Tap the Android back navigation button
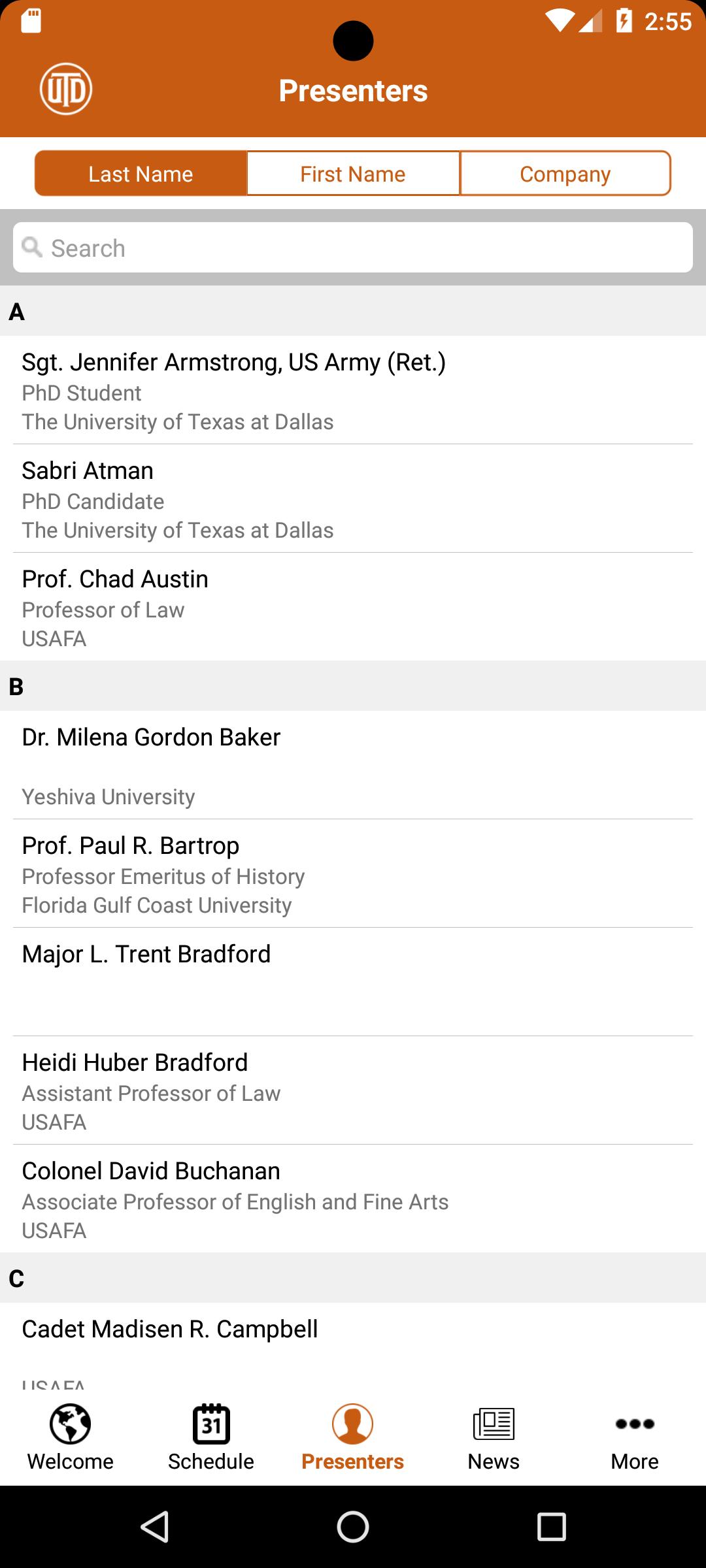Image resolution: width=706 pixels, height=1568 pixels. 156,1527
